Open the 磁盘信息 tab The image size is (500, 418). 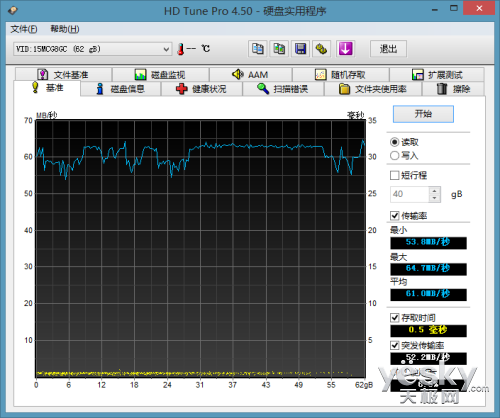coord(121,89)
